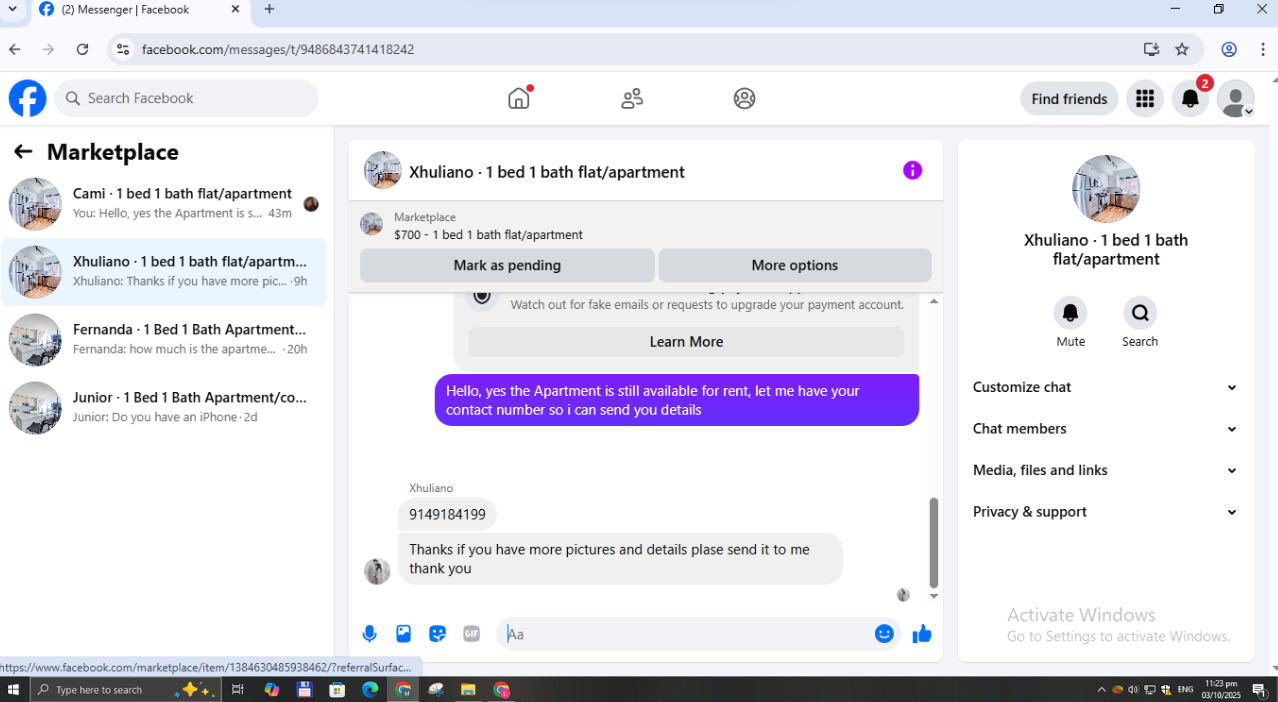Expand Customize chat section

pos(1105,387)
